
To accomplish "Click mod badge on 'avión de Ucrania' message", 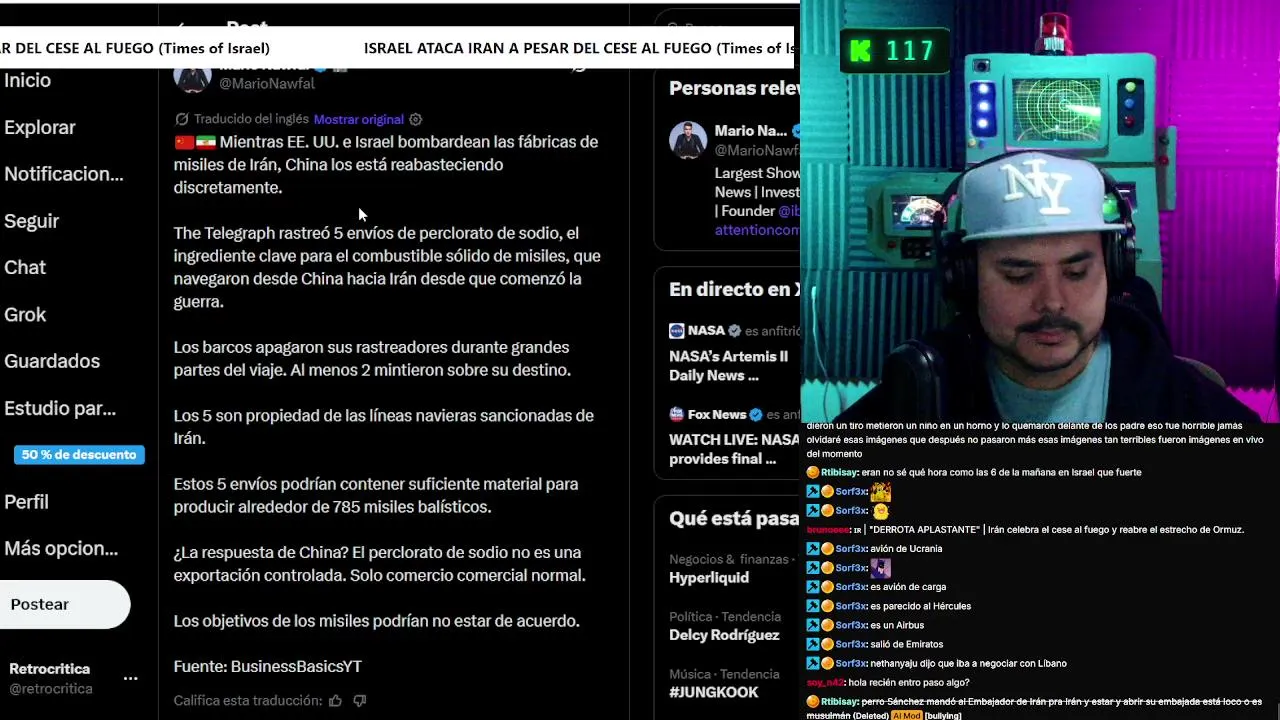I will [813, 549].
